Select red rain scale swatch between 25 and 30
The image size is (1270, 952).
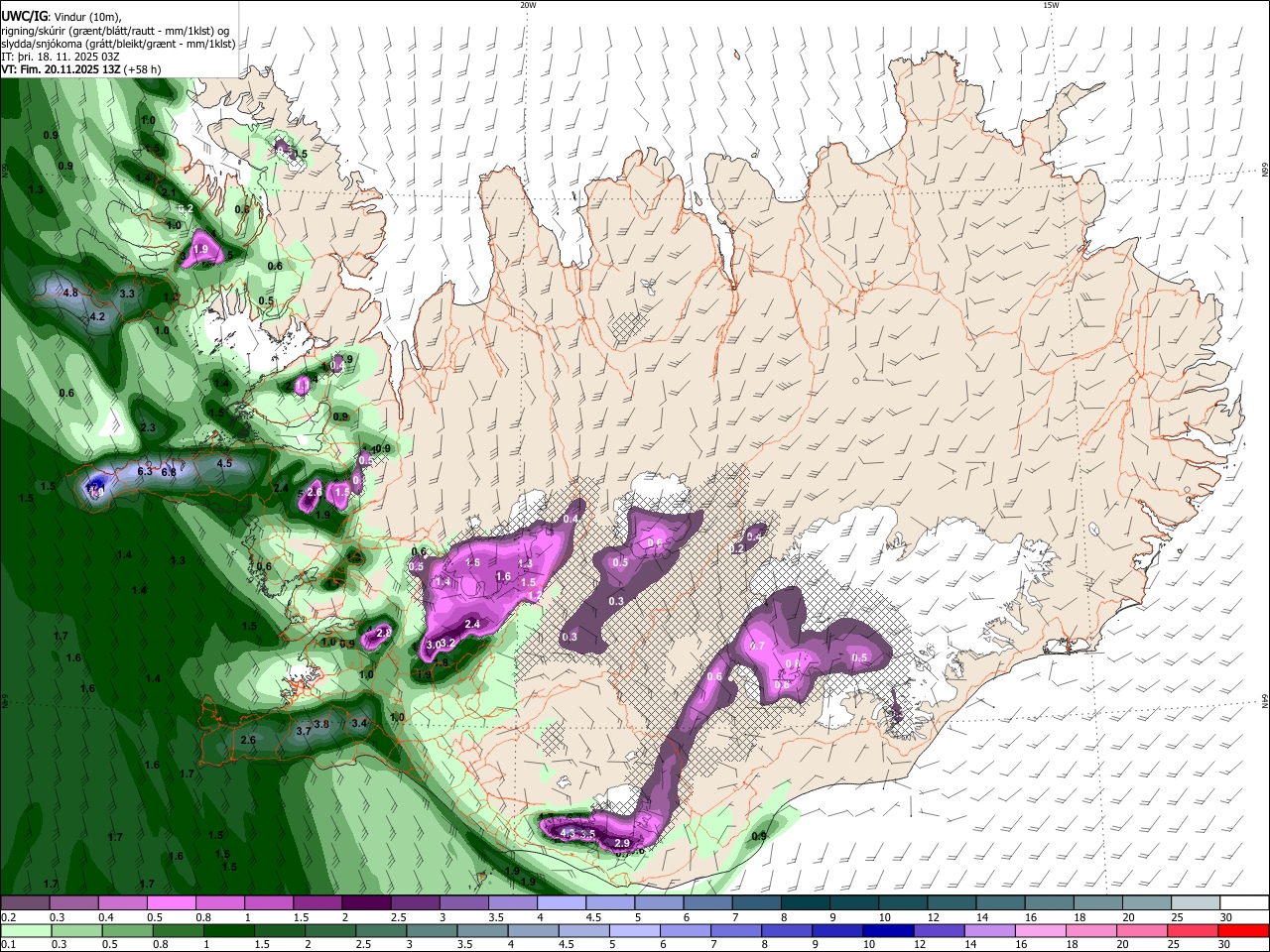[x=1193, y=930]
